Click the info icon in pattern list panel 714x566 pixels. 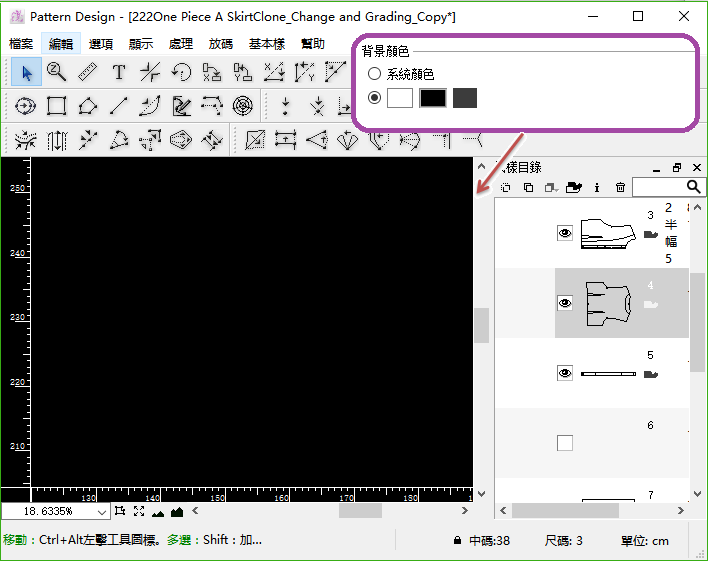pos(597,187)
